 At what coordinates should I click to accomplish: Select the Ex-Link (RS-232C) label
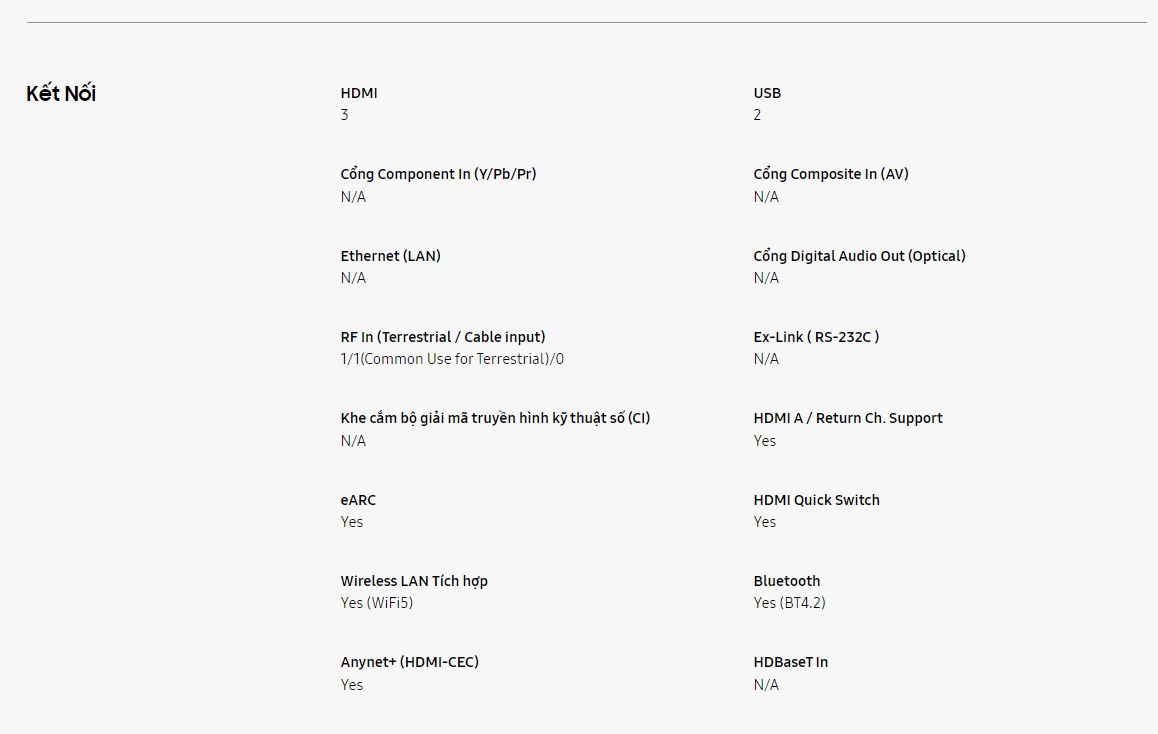click(816, 337)
